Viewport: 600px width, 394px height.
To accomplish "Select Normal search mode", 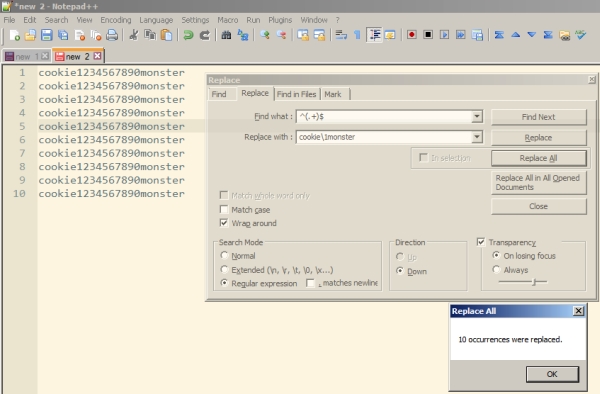I will click(x=224, y=255).
